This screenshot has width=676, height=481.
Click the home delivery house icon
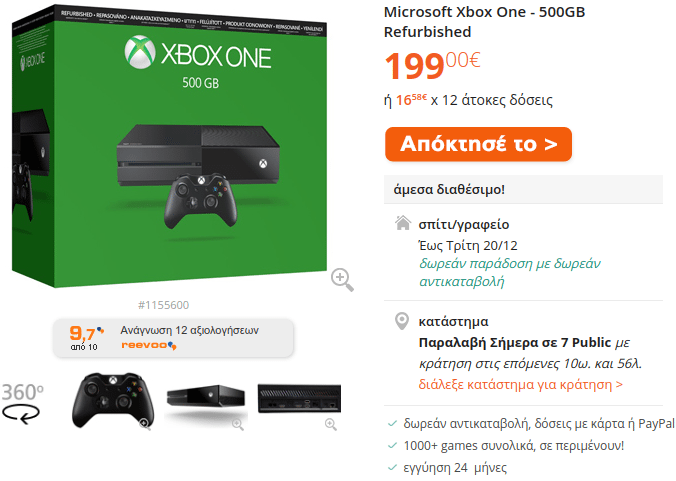pyautogui.click(x=403, y=223)
